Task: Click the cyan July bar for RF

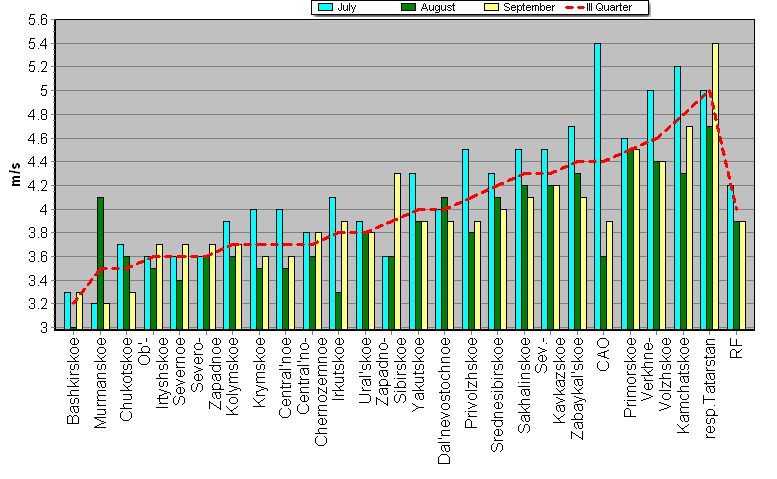Action: [x=730, y=258]
